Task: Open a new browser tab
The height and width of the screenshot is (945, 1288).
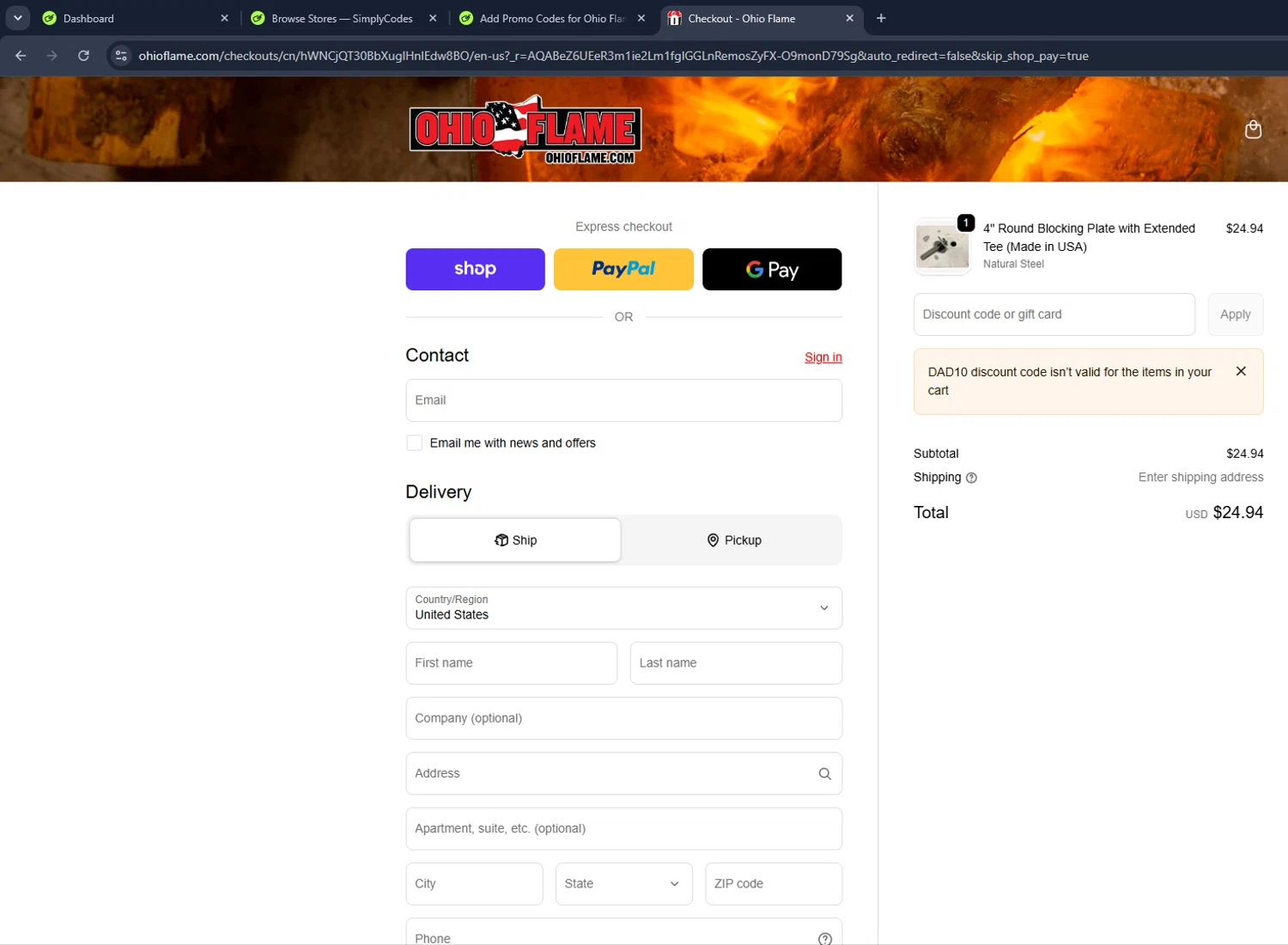Action: [881, 18]
